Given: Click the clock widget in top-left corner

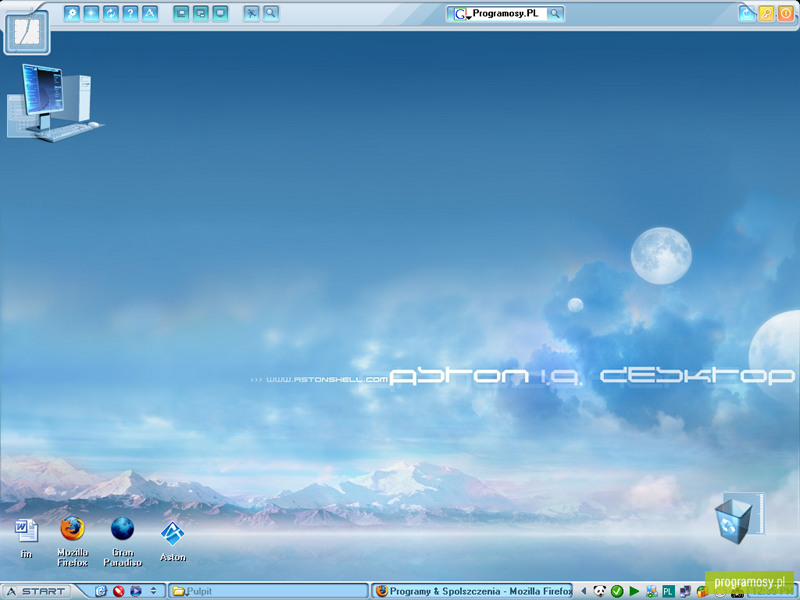Looking at the screenshot, I should (x=27, y=32).
